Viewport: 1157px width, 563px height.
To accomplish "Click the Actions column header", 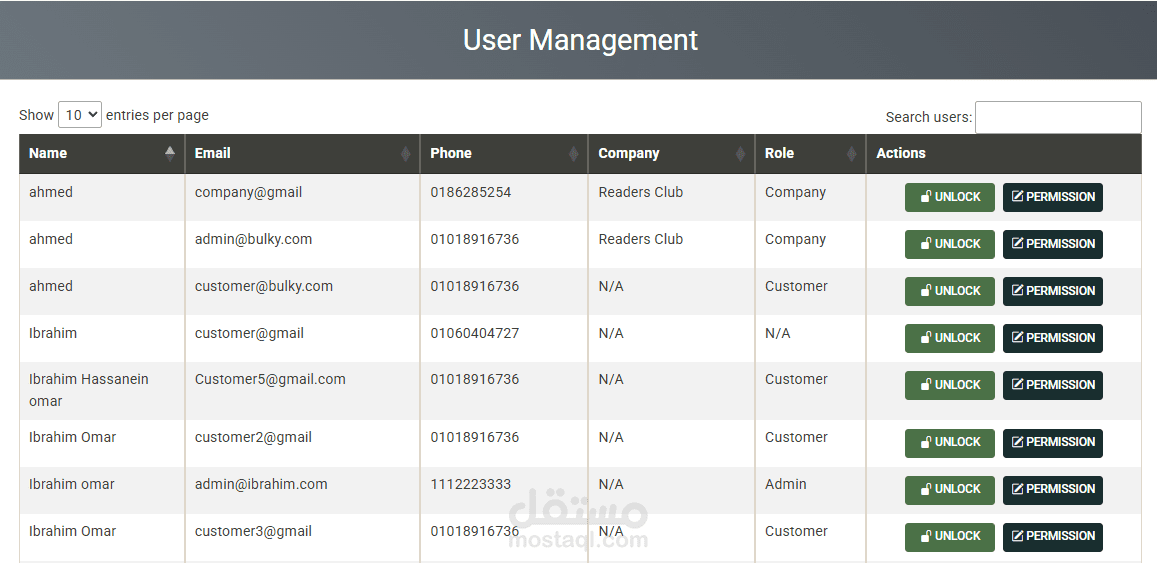I will click(x=1004, y=153).
